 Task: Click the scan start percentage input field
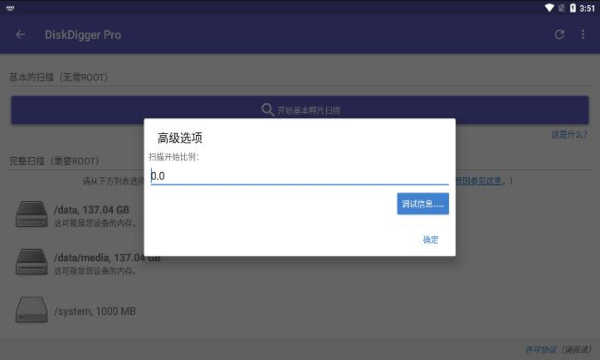[x=300, y=176]
